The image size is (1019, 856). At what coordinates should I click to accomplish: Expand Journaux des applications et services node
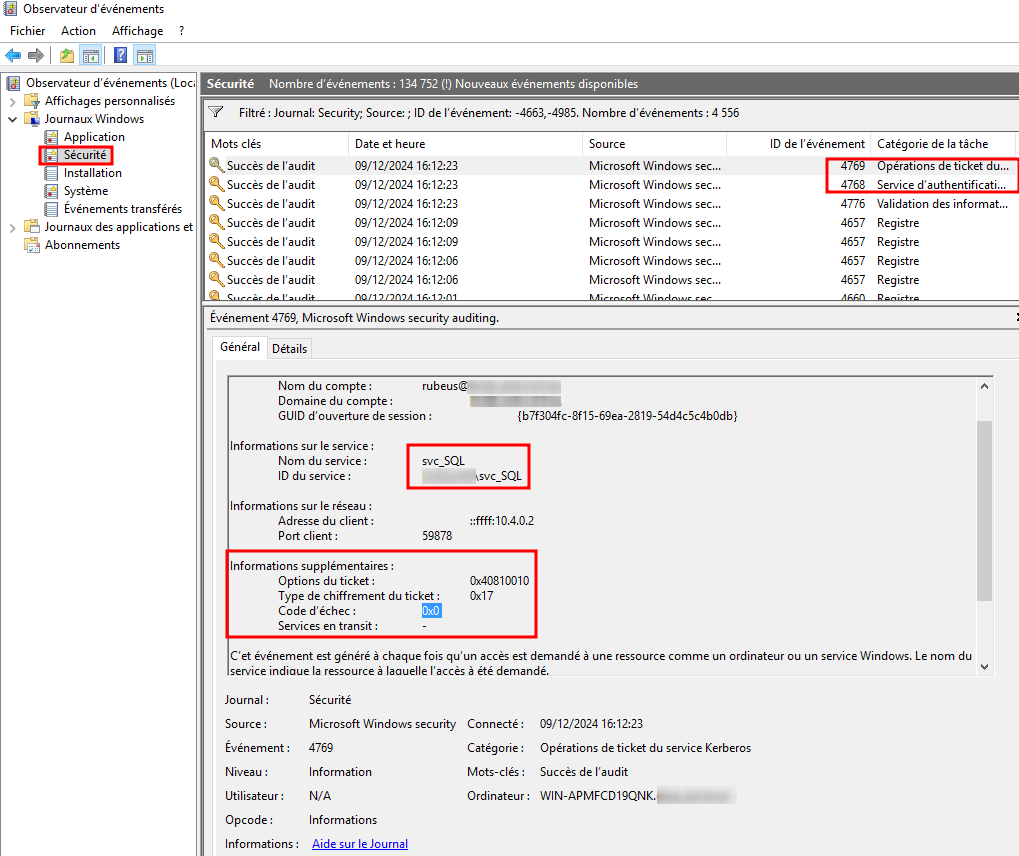click(12, 227)
